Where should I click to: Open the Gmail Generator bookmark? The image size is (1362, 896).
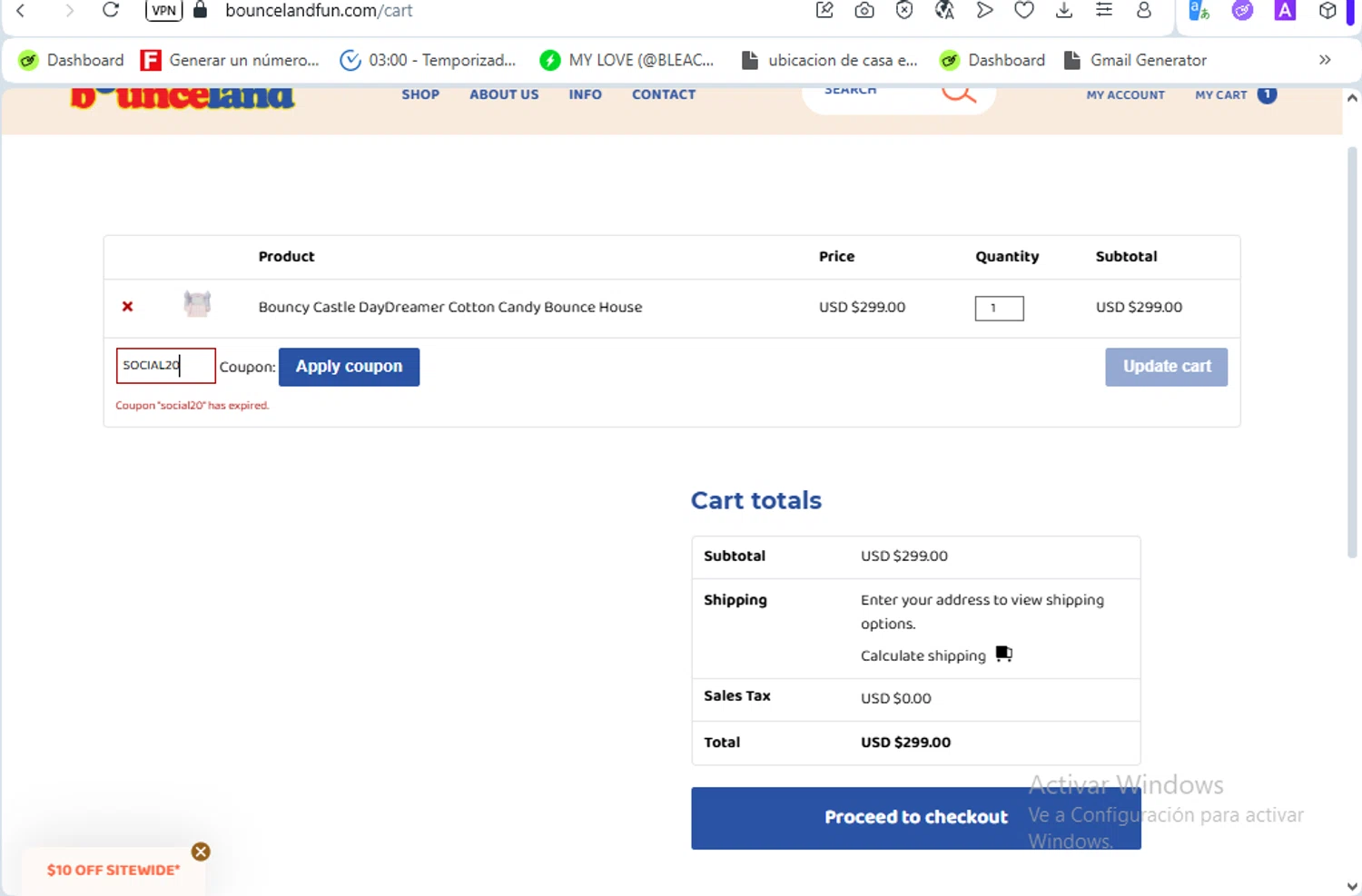(x=1135, y=60)
